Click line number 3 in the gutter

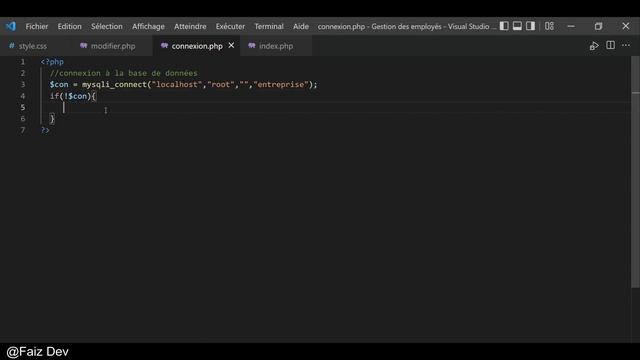coord(23,84)
